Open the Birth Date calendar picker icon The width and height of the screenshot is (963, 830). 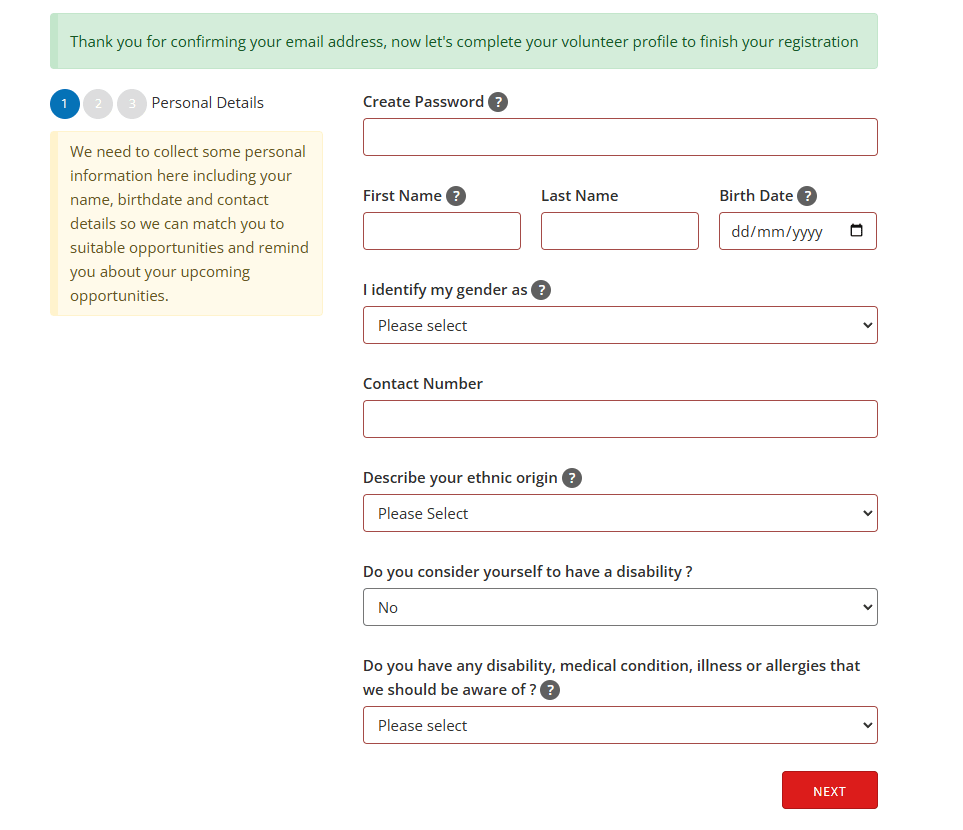pyautogui.click(x=856, y=231)
